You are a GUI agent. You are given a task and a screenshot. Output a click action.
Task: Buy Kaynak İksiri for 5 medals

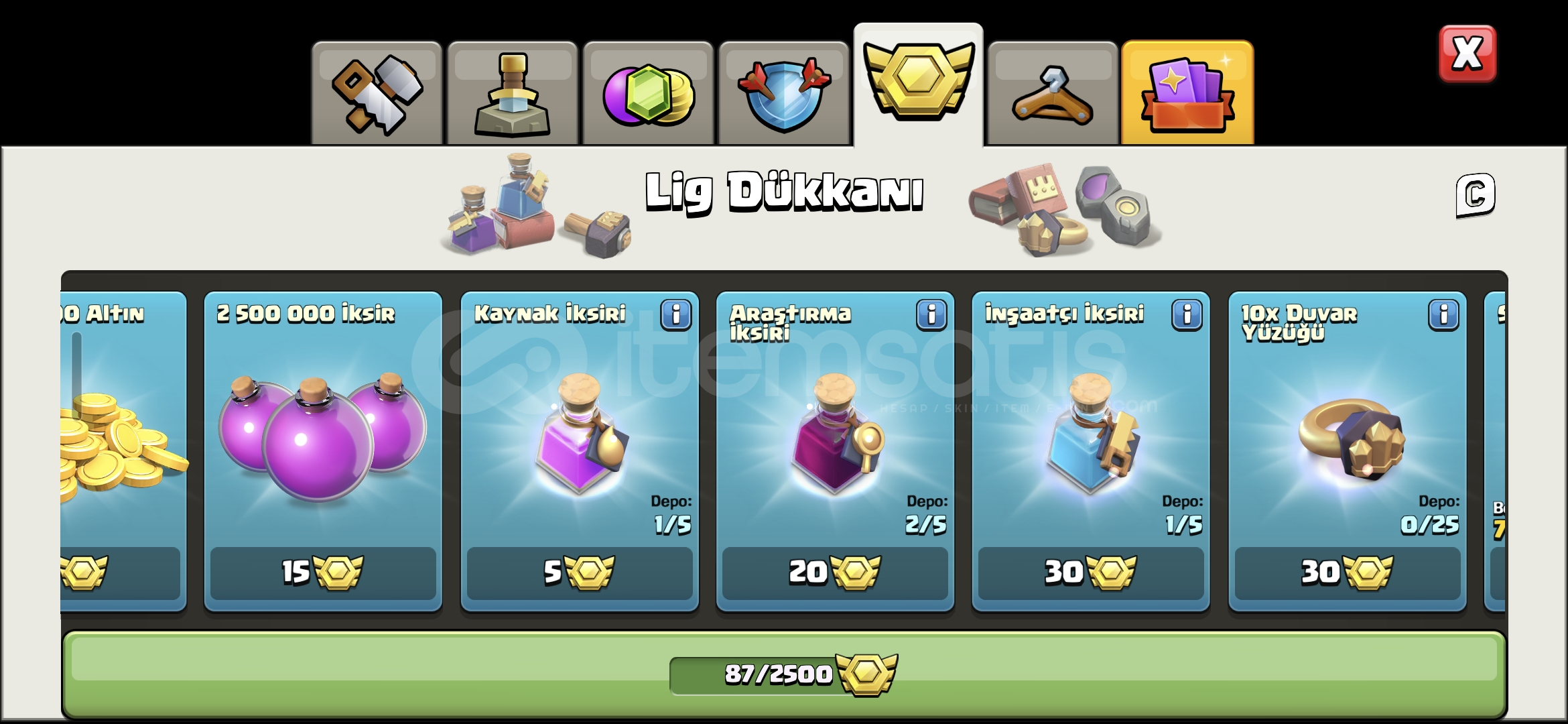tap(580, 572)
